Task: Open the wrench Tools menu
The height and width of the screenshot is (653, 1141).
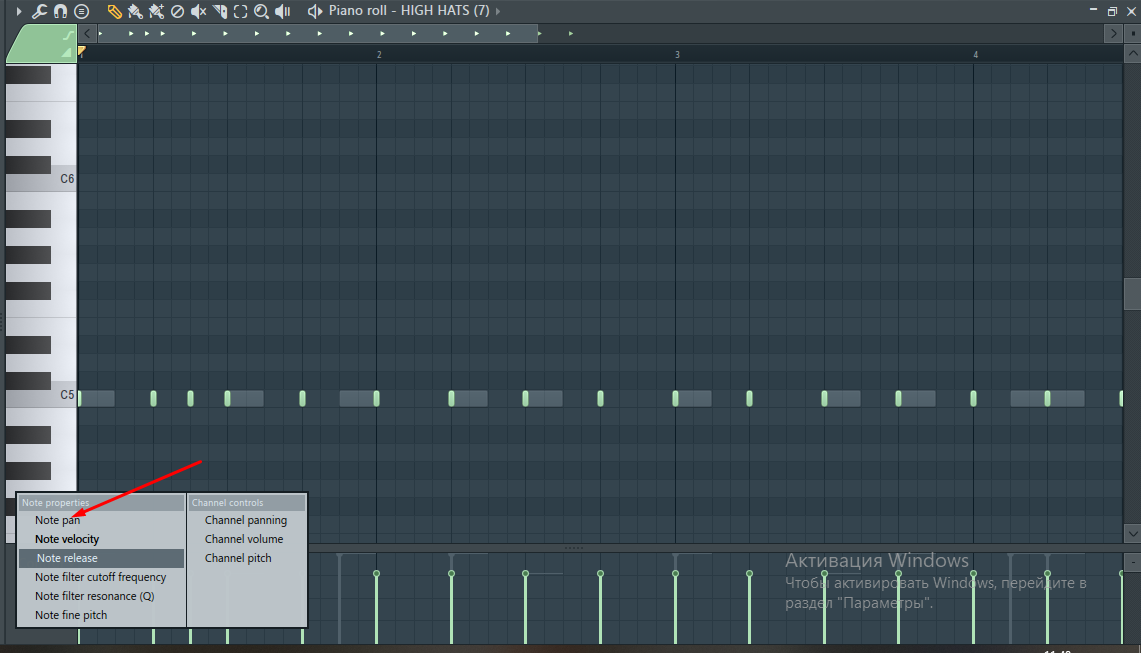Action: tap(39, 11)
